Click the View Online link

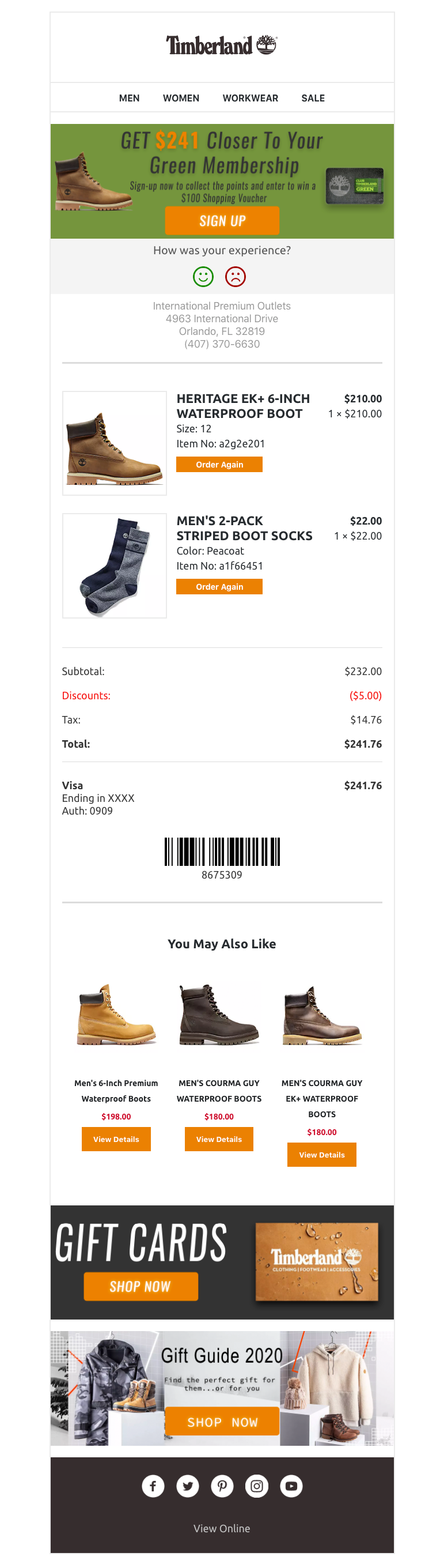click(221, 1528)
